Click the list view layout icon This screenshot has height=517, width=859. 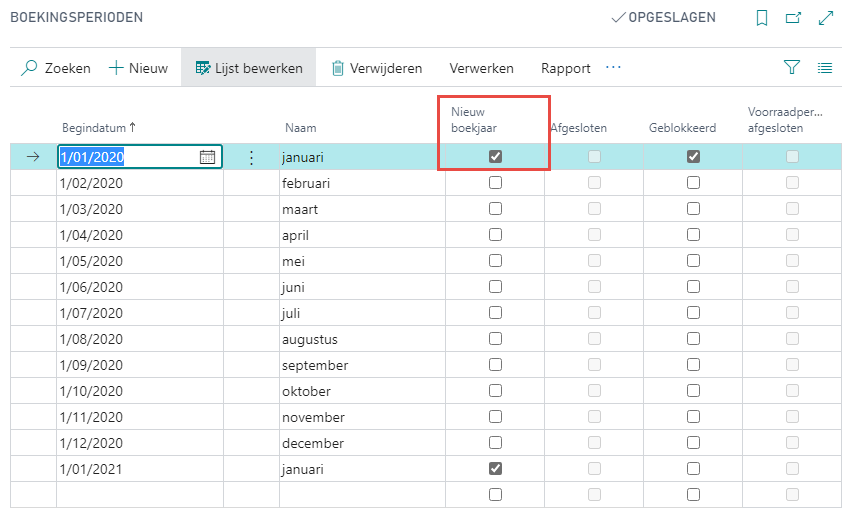pos(825,68)
